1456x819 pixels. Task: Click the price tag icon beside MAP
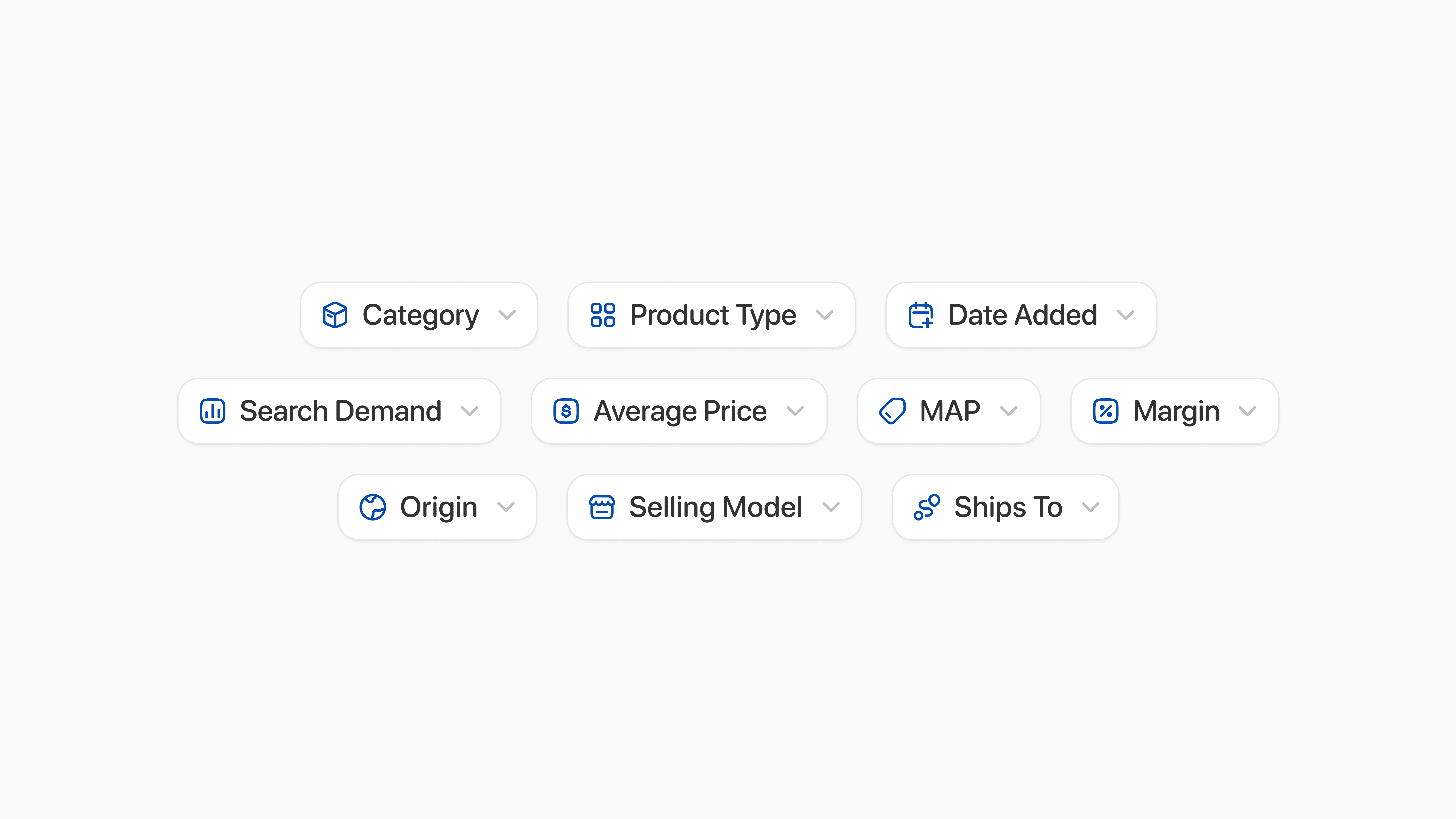click(x=892, y=411)
